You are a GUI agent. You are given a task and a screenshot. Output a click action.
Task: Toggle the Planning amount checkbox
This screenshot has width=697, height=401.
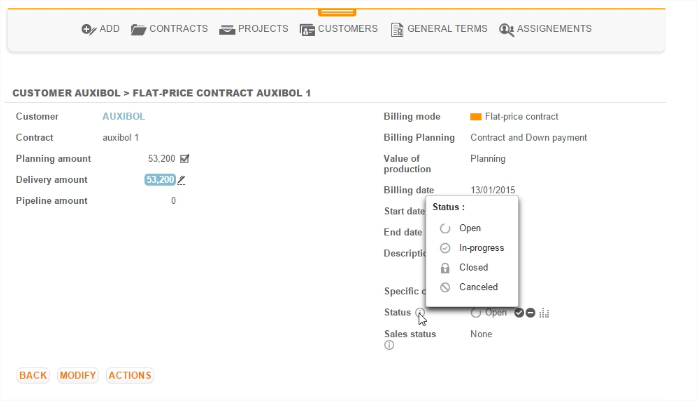(184, 159)
